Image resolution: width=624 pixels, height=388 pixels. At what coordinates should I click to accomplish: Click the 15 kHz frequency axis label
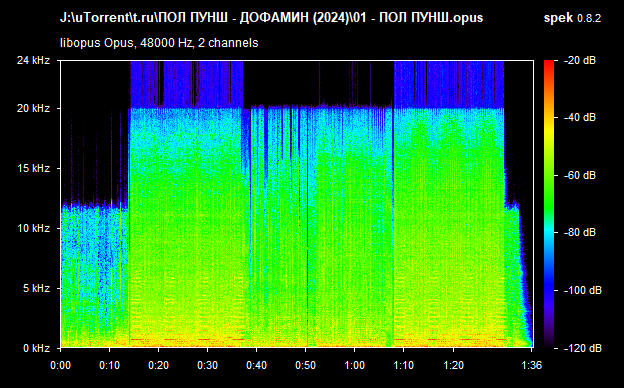tap(33, 168)
